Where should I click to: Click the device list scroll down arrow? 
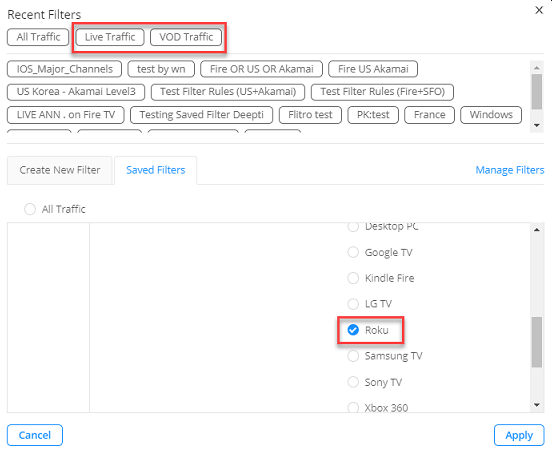click(x=537, y=405)
